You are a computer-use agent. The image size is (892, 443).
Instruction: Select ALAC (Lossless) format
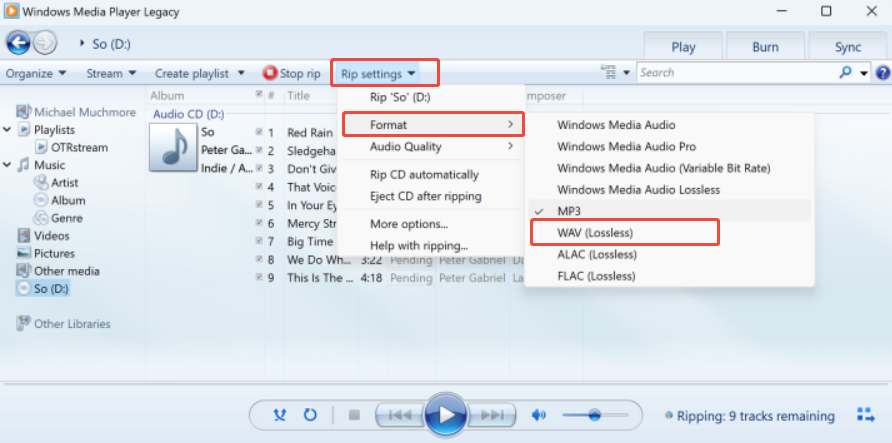point(670,254)
